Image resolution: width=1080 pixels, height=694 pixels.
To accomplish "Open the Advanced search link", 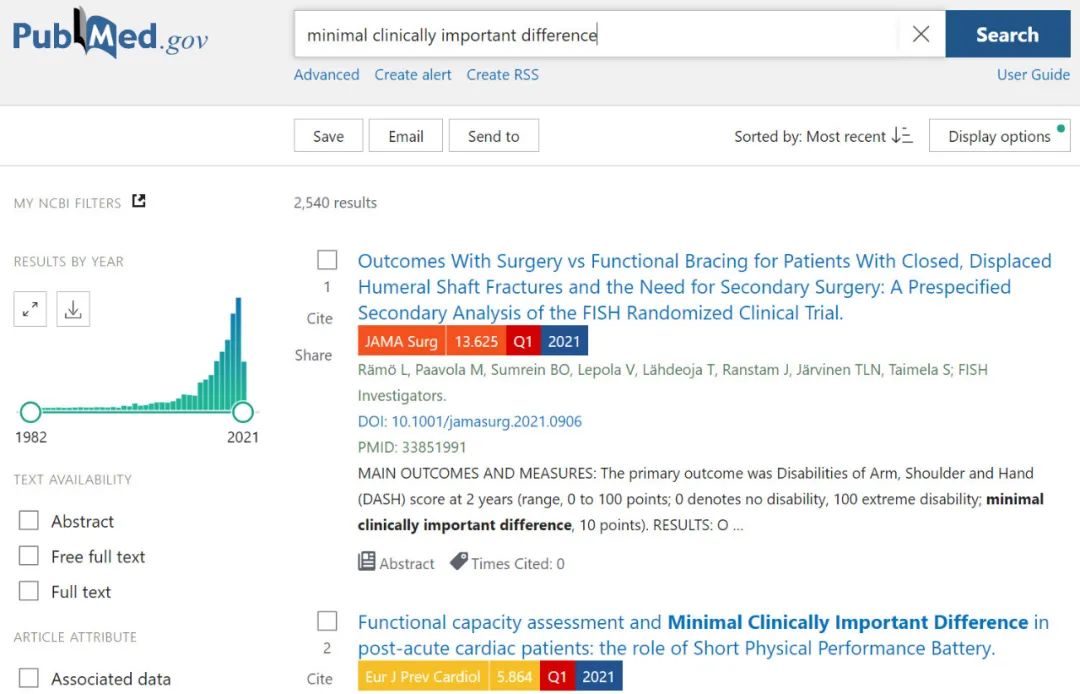I will tap(326, 75).
